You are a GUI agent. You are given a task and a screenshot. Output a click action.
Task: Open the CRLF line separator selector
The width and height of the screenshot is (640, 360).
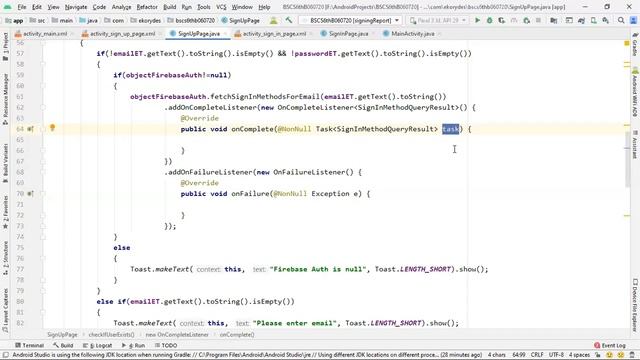click(x=537, y=355)
